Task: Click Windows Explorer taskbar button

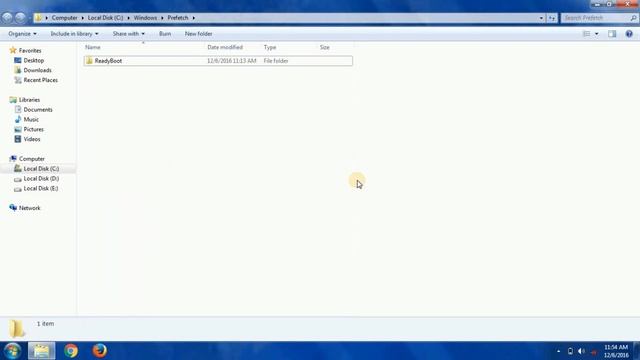Action: [41, 351]
